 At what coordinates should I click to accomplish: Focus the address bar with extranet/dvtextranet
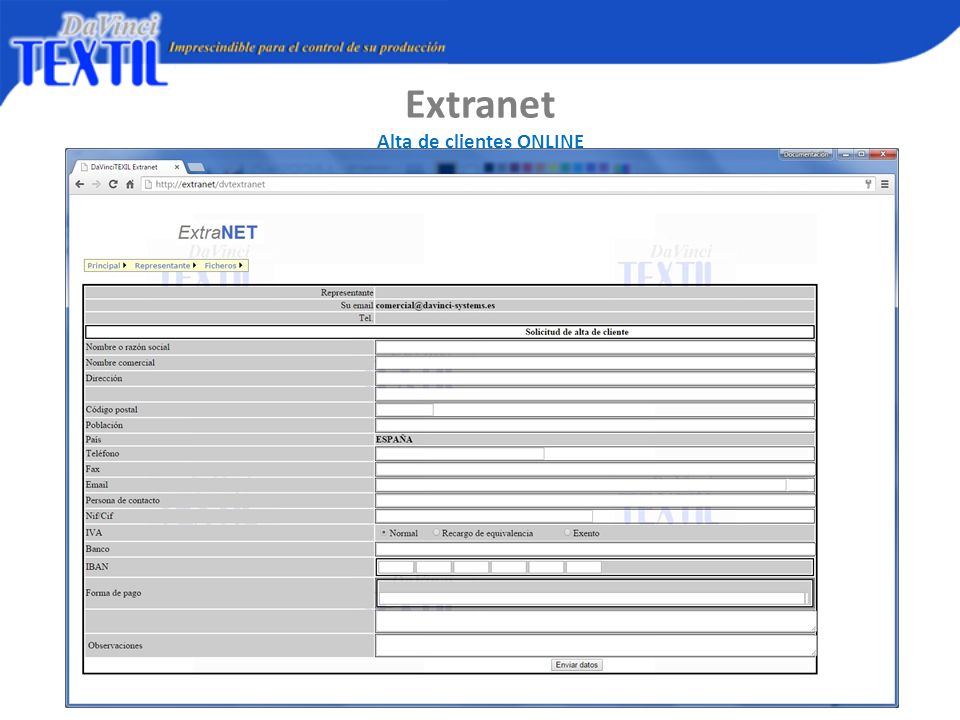(502, 184)
